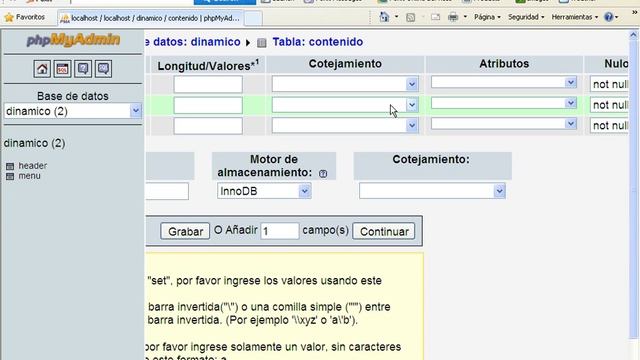Click the Cotejamiento column header
The image size is (640, 360).
345,64
